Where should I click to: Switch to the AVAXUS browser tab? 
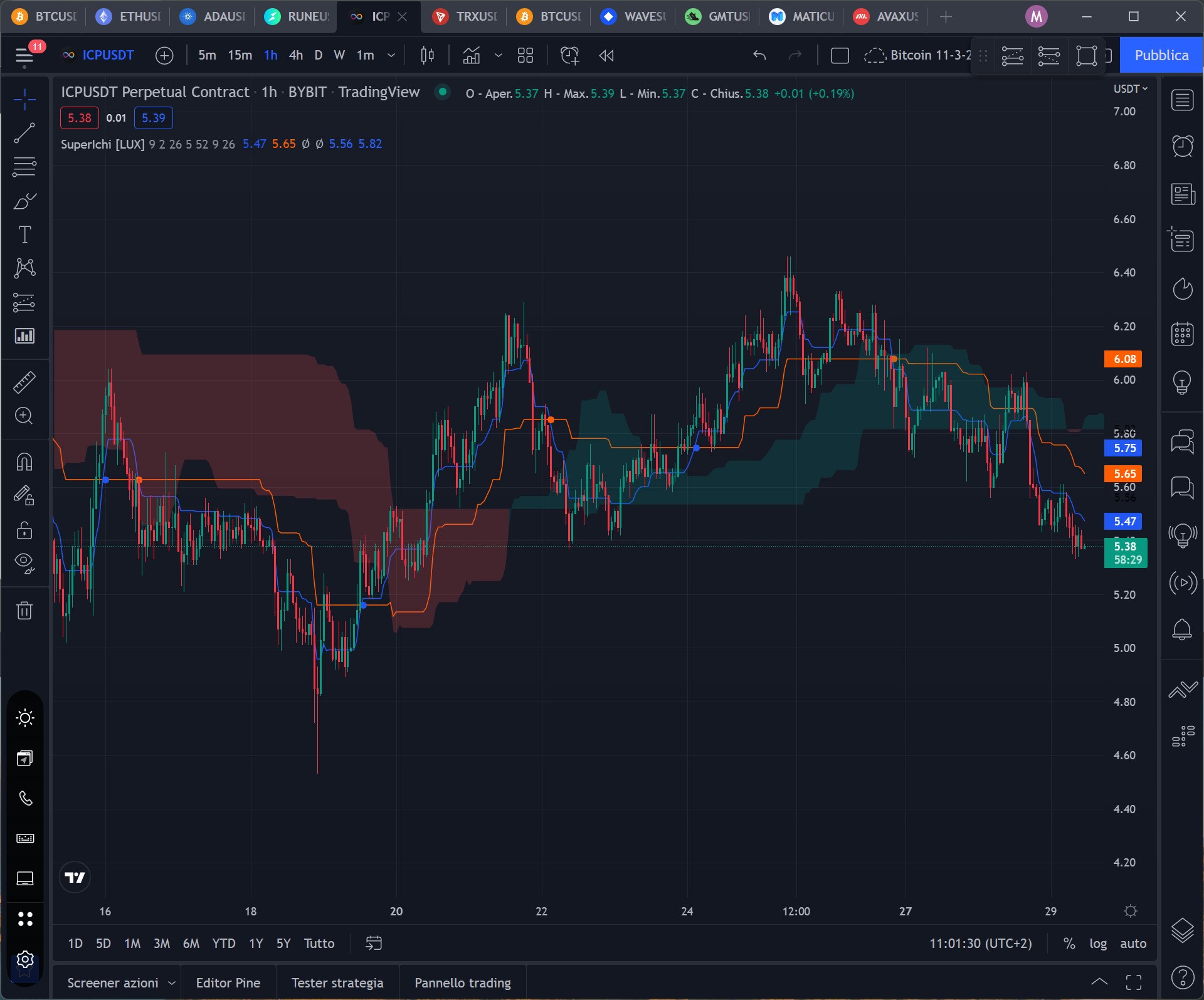pos(887,16)
